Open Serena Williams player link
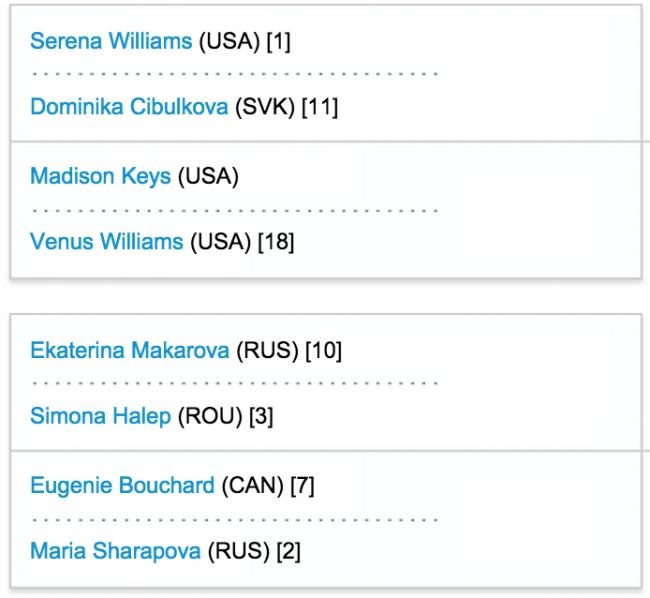The width and height of the screenshot is (650, 598). click(x=110, y=41)
